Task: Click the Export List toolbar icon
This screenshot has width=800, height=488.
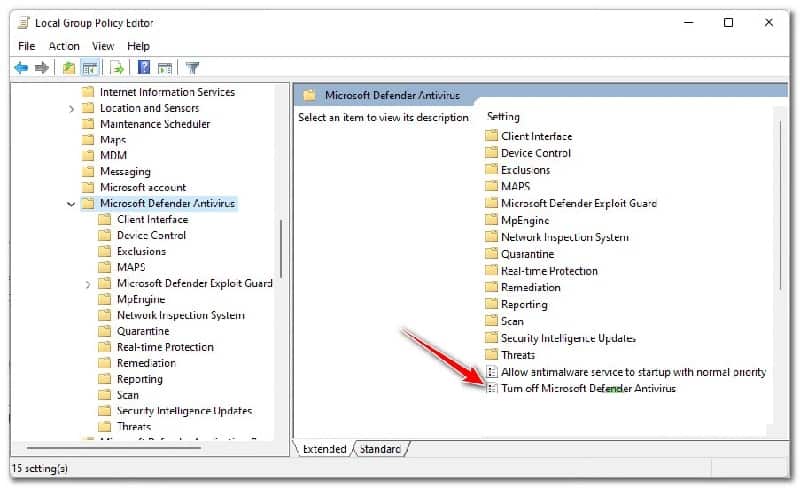Action: (117, 67)
